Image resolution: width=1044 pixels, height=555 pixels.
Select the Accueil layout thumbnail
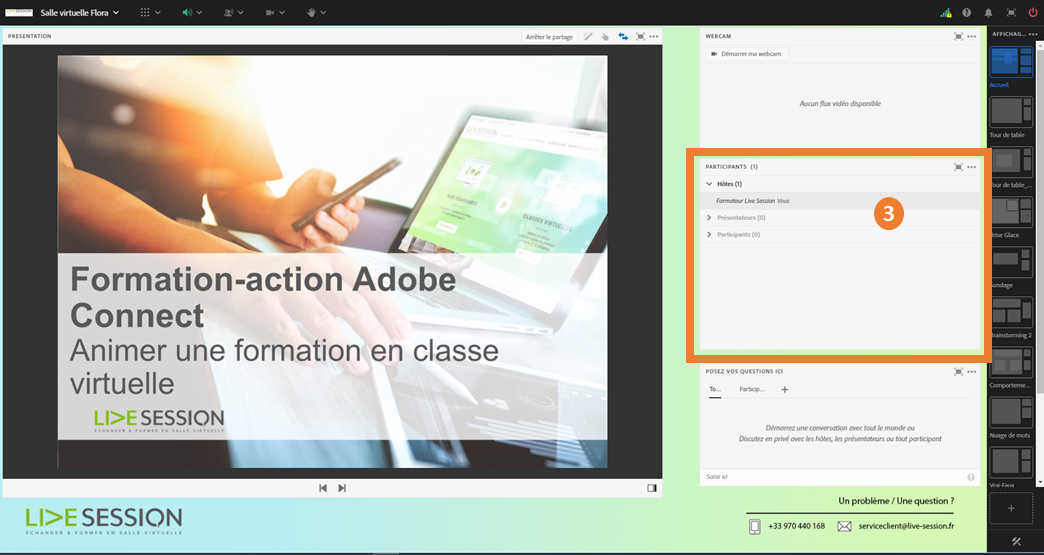[1011, 62]
